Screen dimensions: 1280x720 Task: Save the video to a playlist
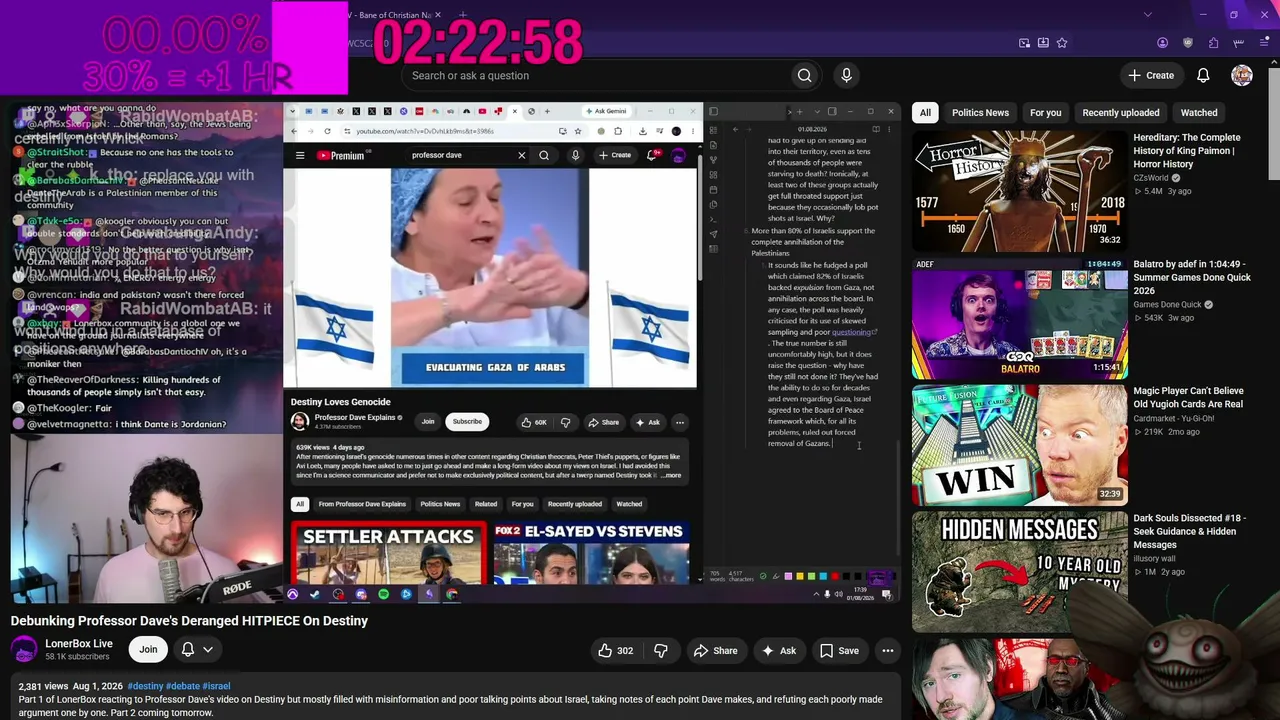[x=839, y=651]
